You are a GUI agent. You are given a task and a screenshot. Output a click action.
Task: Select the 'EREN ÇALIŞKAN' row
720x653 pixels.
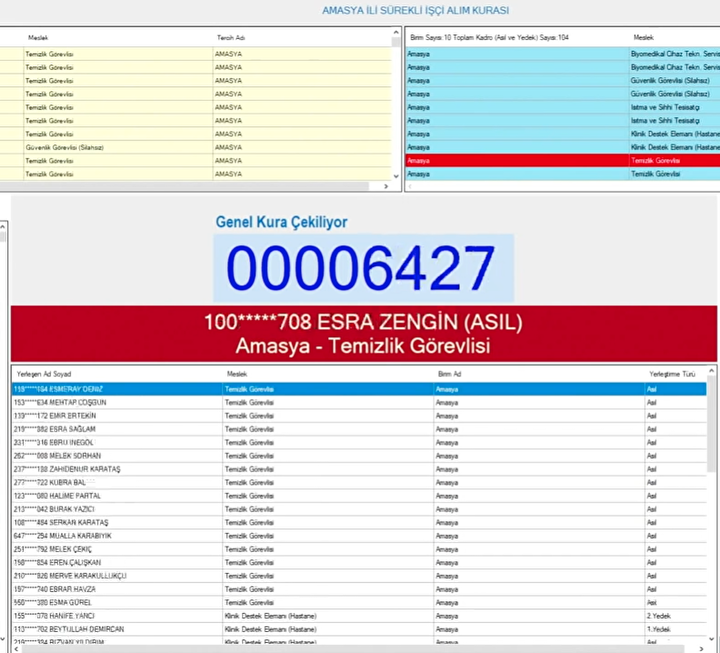click(359, 563)
